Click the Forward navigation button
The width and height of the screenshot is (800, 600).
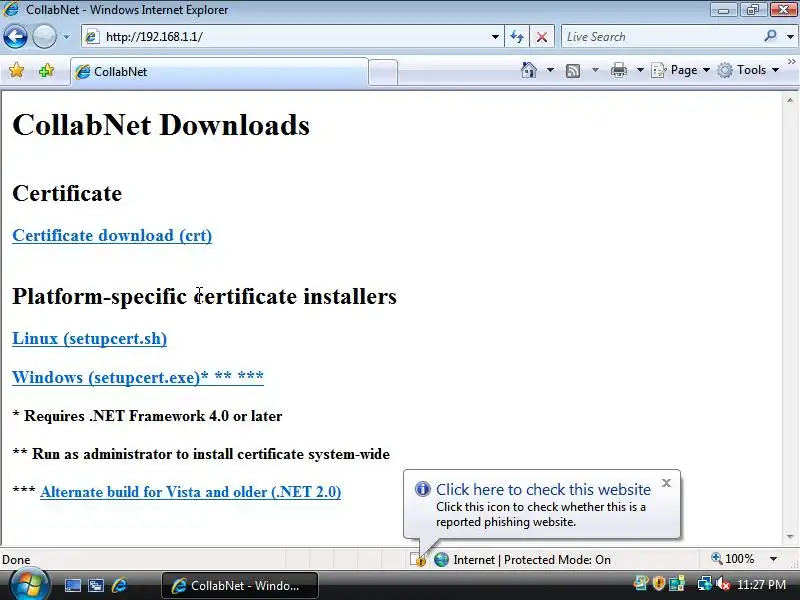(x=44, y=37)
